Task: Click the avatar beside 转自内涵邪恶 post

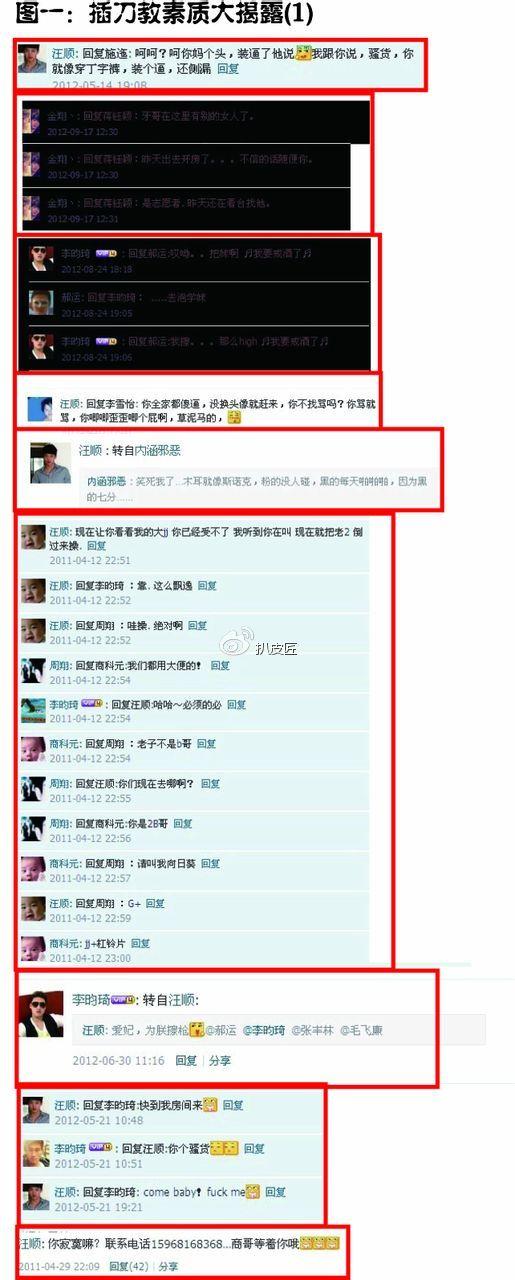Action: [x=50, y=463]
